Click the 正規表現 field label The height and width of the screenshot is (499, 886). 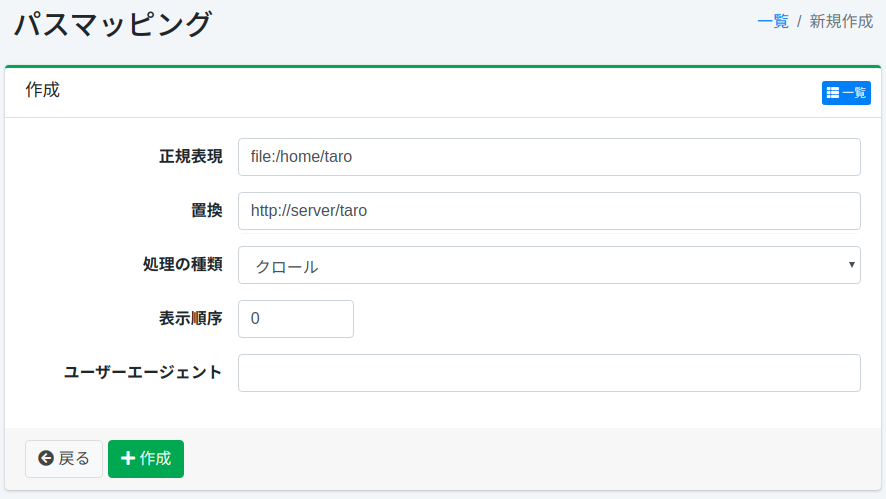point(191,157)
